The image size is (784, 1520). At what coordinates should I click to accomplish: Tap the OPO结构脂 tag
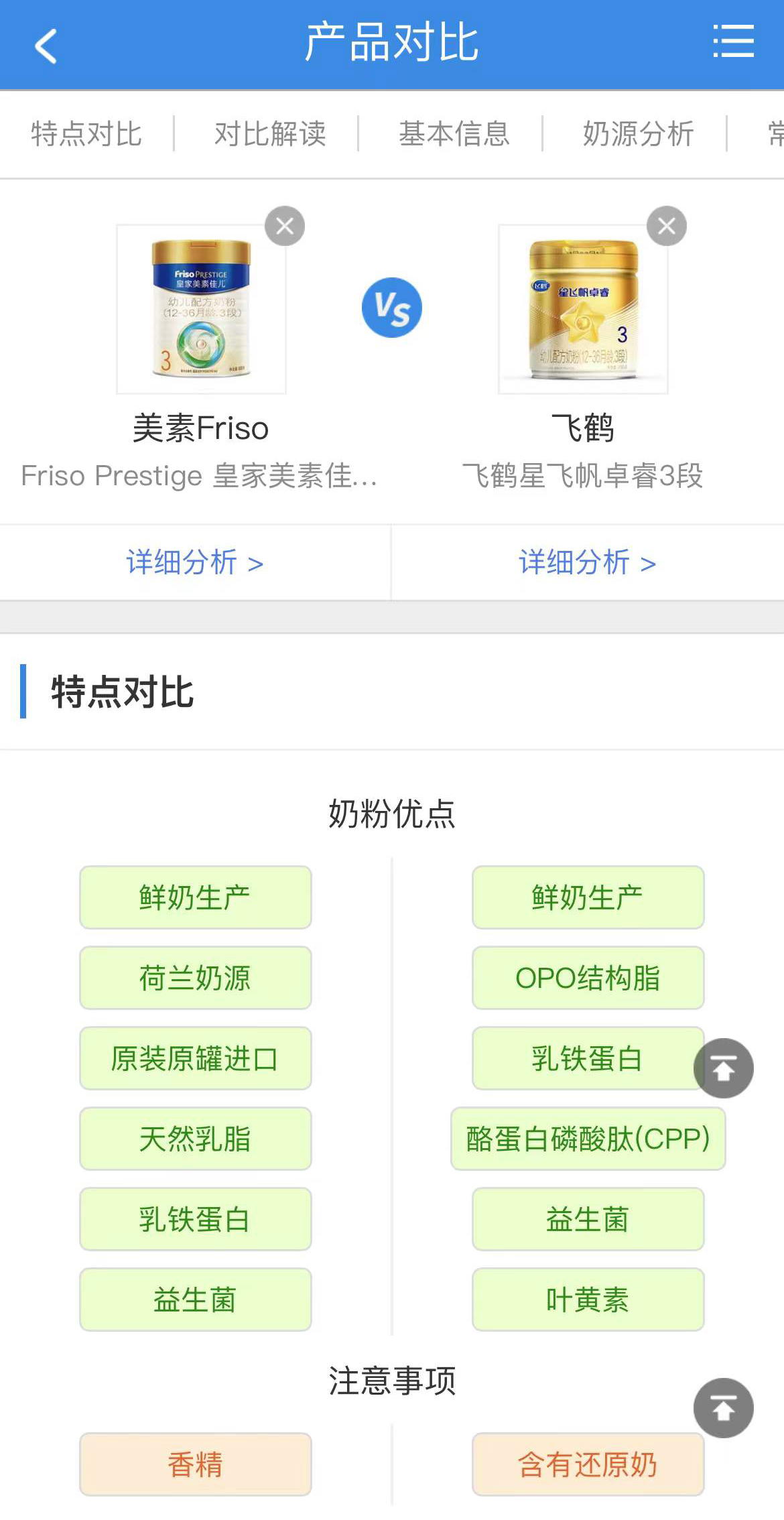point(588,978)
